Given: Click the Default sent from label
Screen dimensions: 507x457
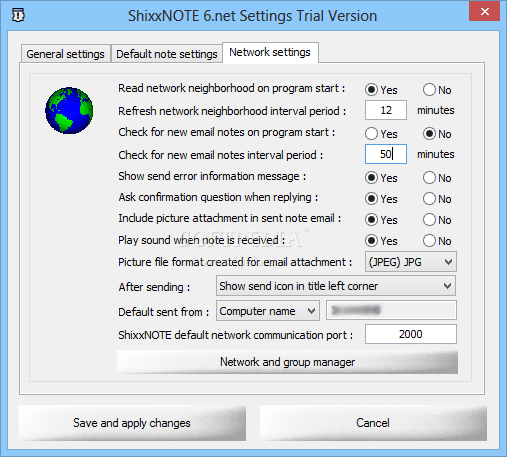Looking at the screenshot, I should pos(164,312).
